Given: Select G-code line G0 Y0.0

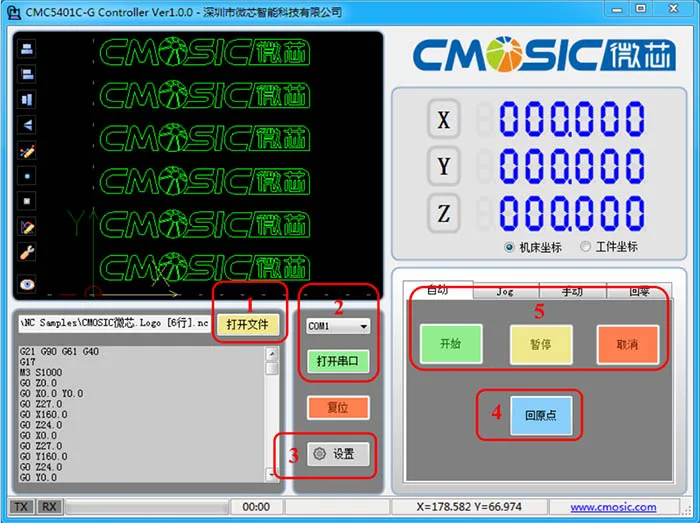Looking at the screenshot, I should 38,477.
